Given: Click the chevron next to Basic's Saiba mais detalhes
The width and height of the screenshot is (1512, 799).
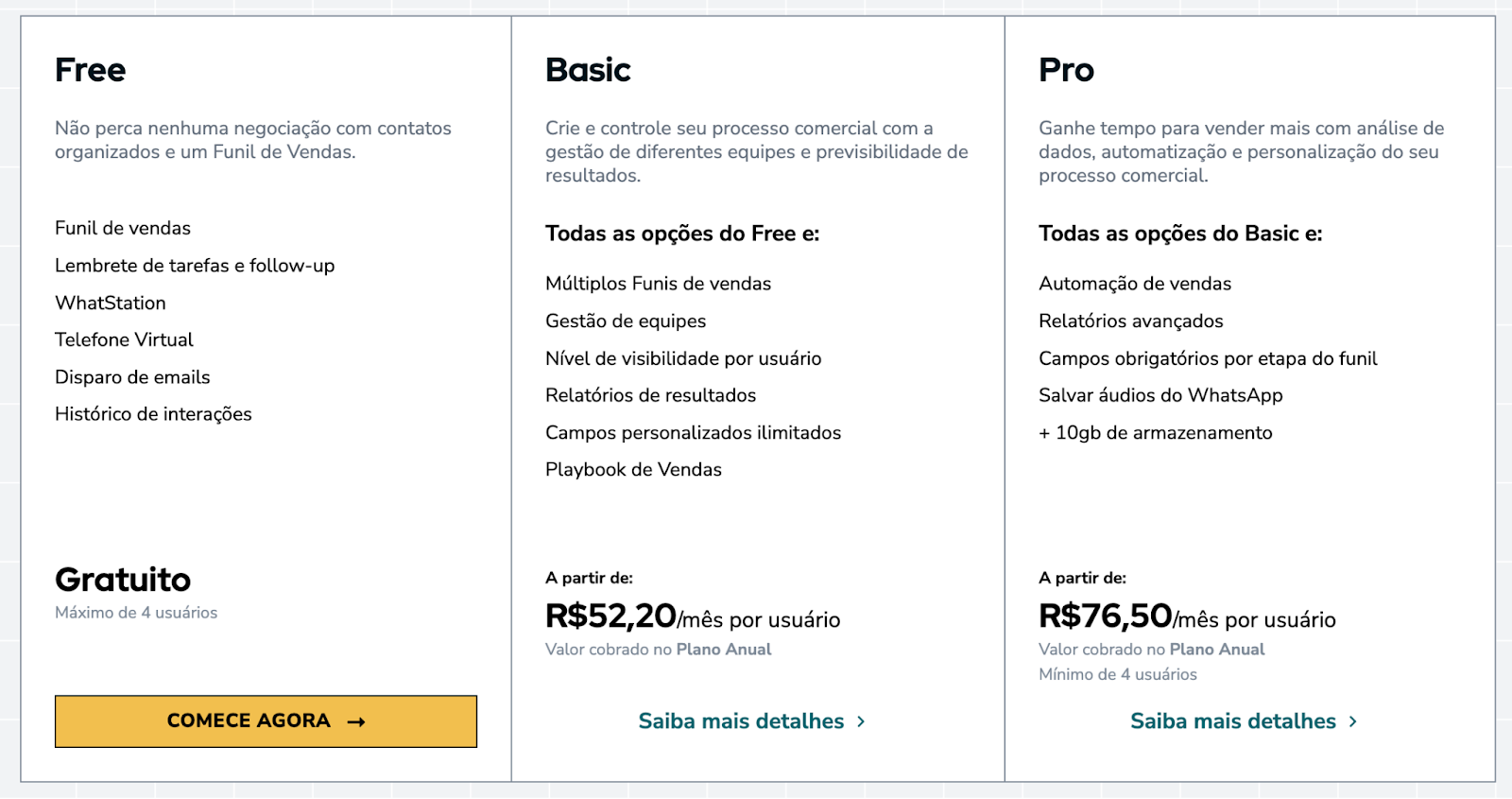Looking at the screenshot, I should [861, 721].
